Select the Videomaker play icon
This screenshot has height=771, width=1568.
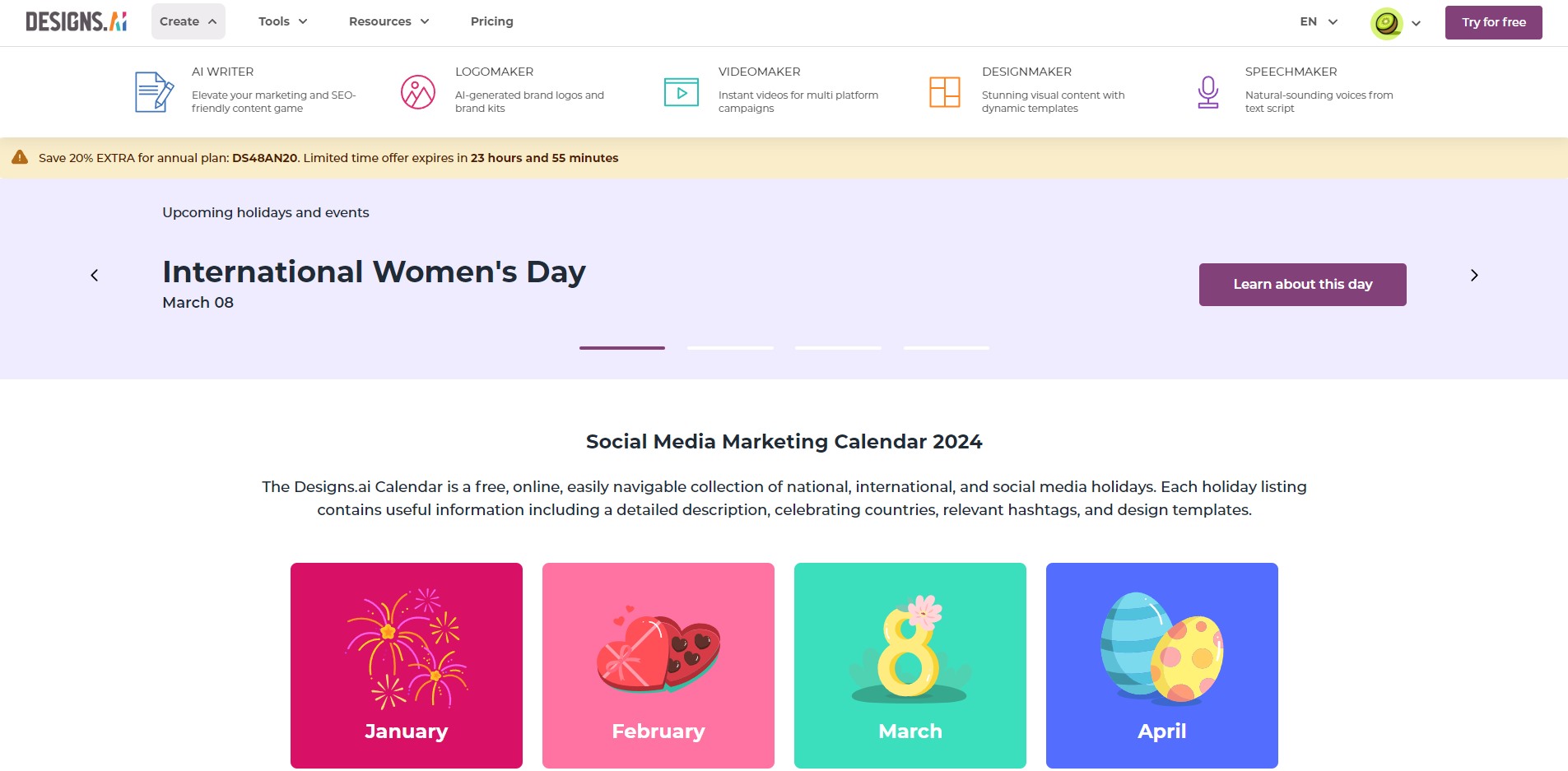(682, 92)
